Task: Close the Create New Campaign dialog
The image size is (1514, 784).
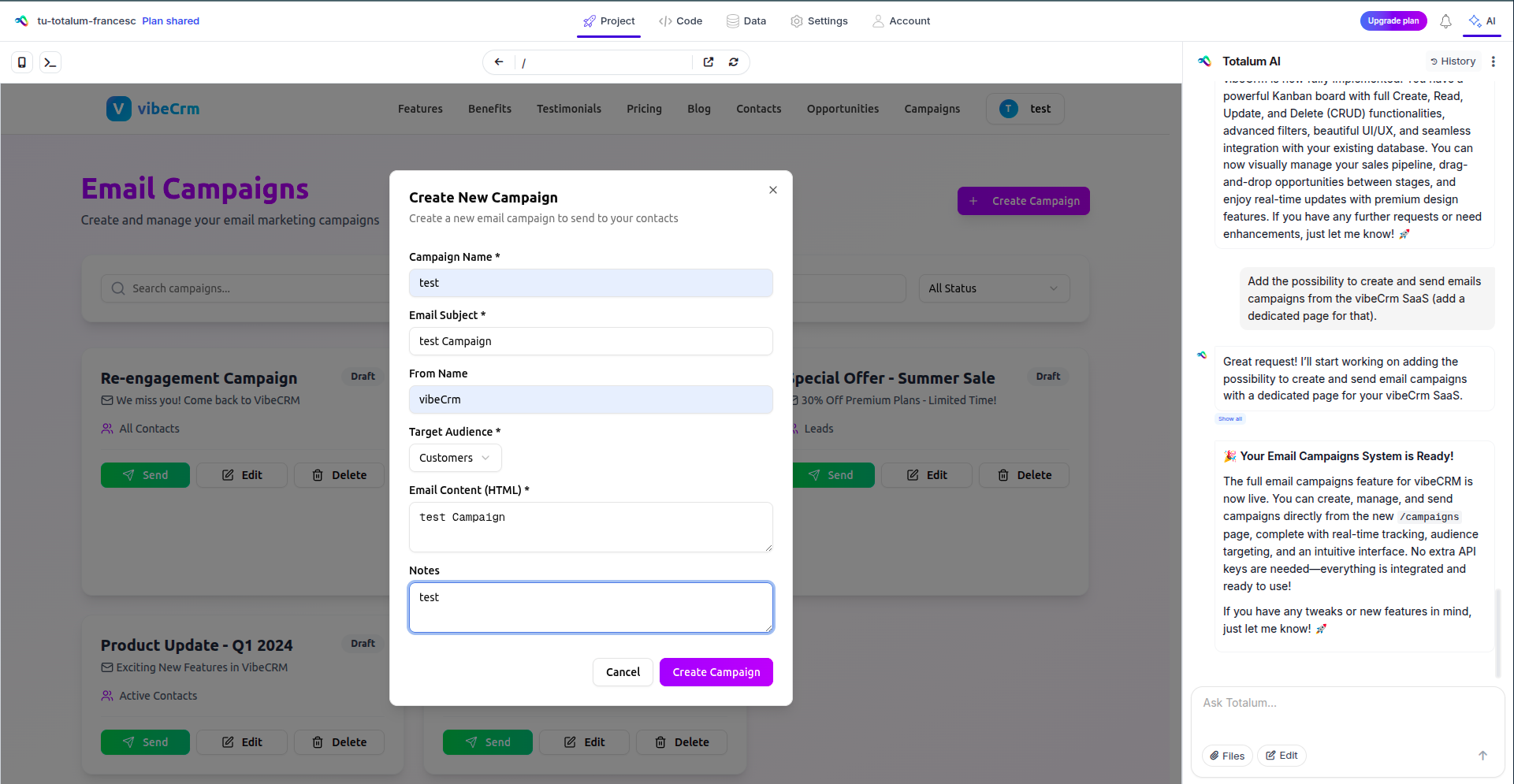Action: [773, 190]
